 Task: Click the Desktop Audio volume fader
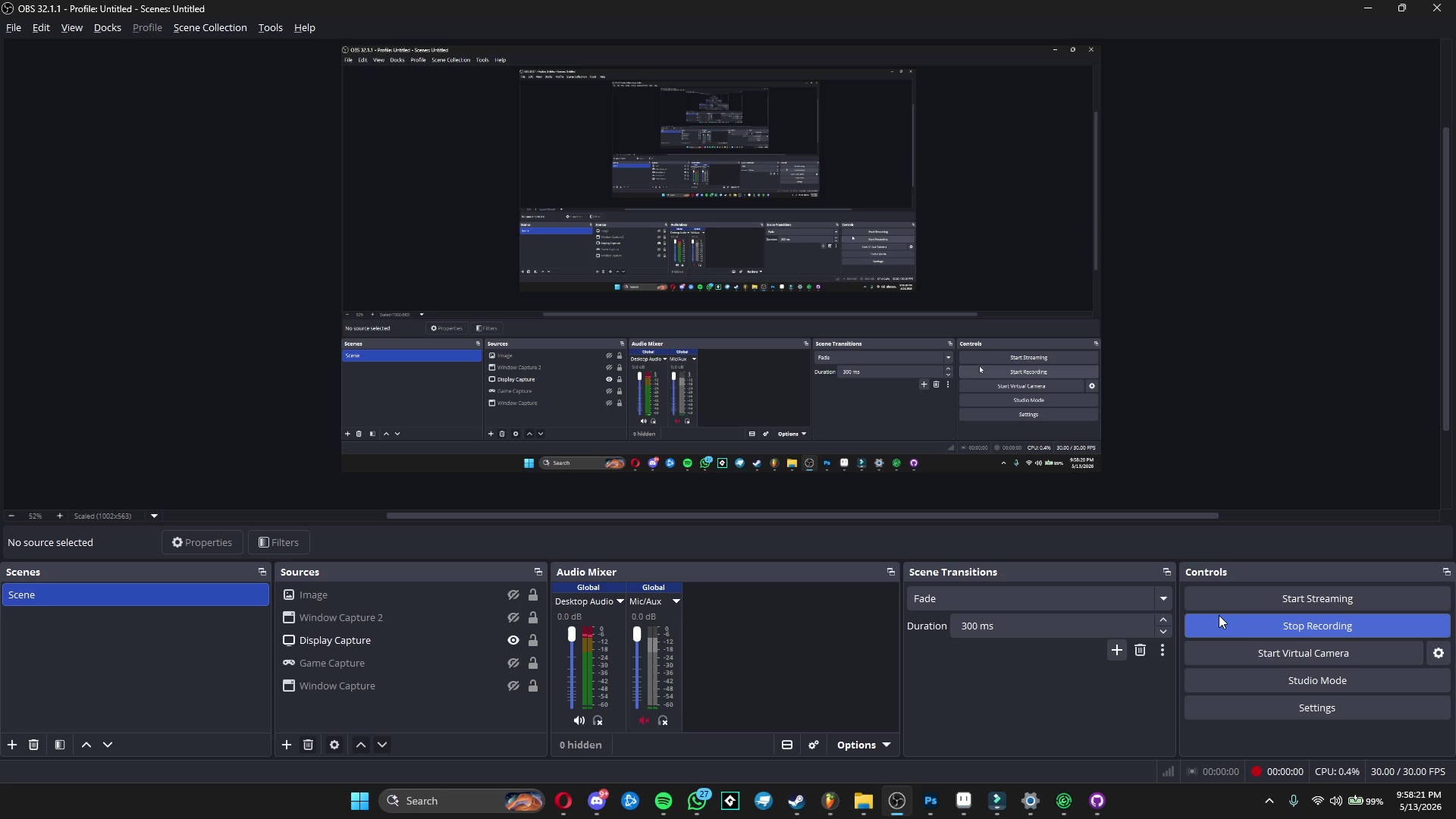coord(572,635)
